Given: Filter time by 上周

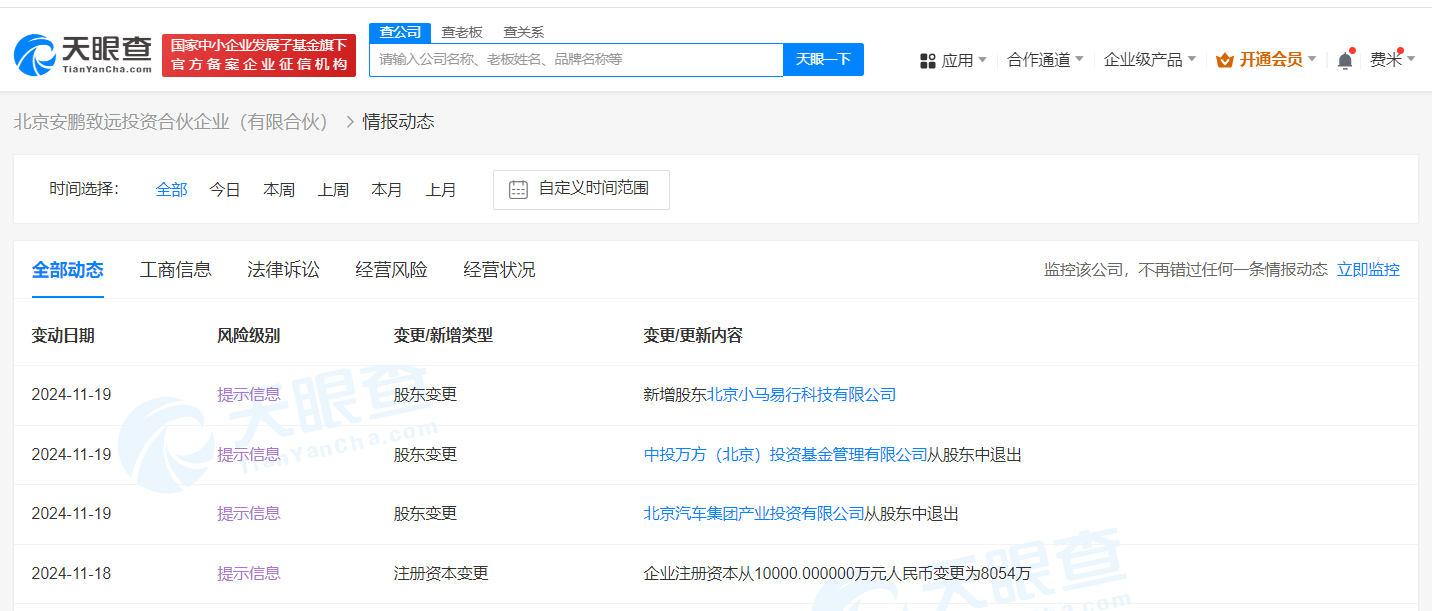Looking at the screenshot, I should pos(333,189).
